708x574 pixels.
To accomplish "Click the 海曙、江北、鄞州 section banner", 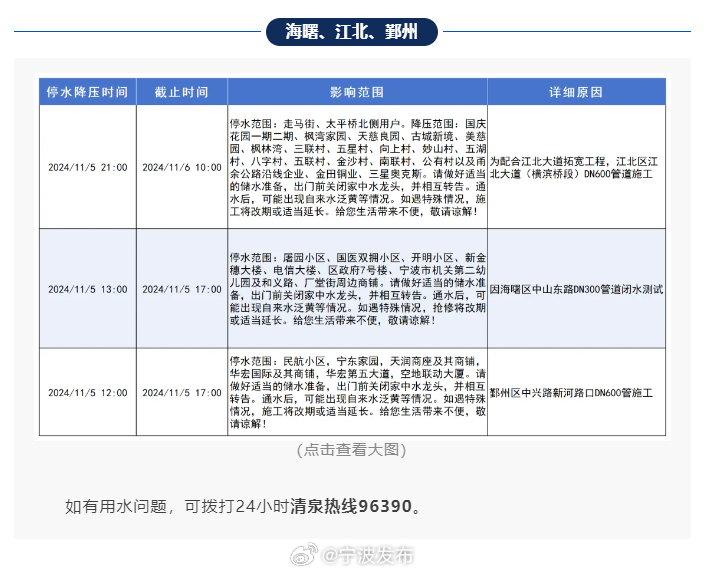I will [x=352, y=32].
